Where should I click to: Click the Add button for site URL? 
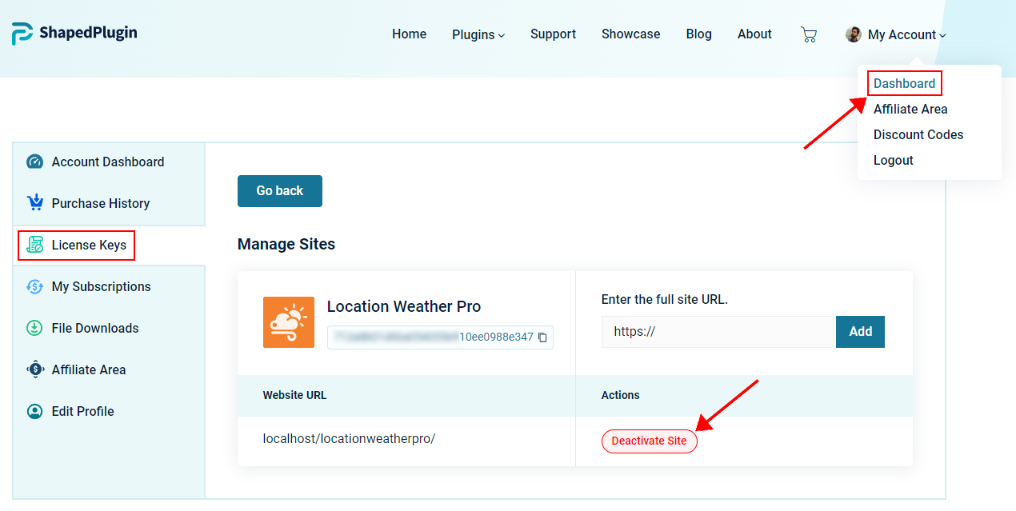(x=860, y=332)
